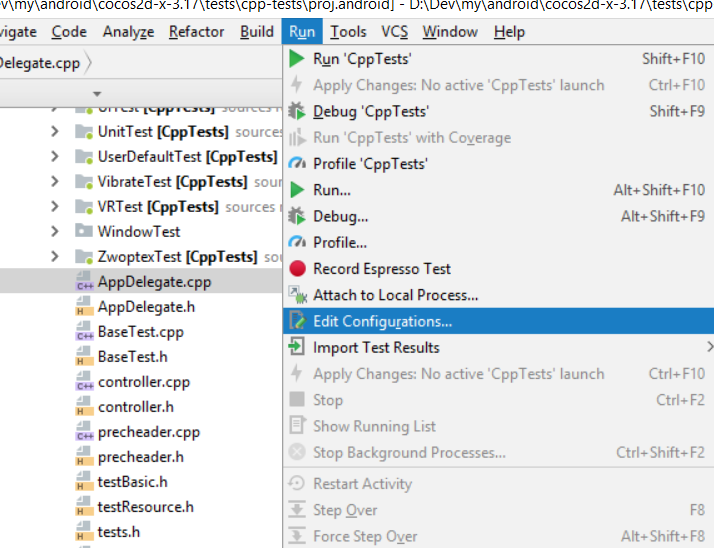
Task: Click the red Record Espresso Test icon
Action: click(297, 269)
